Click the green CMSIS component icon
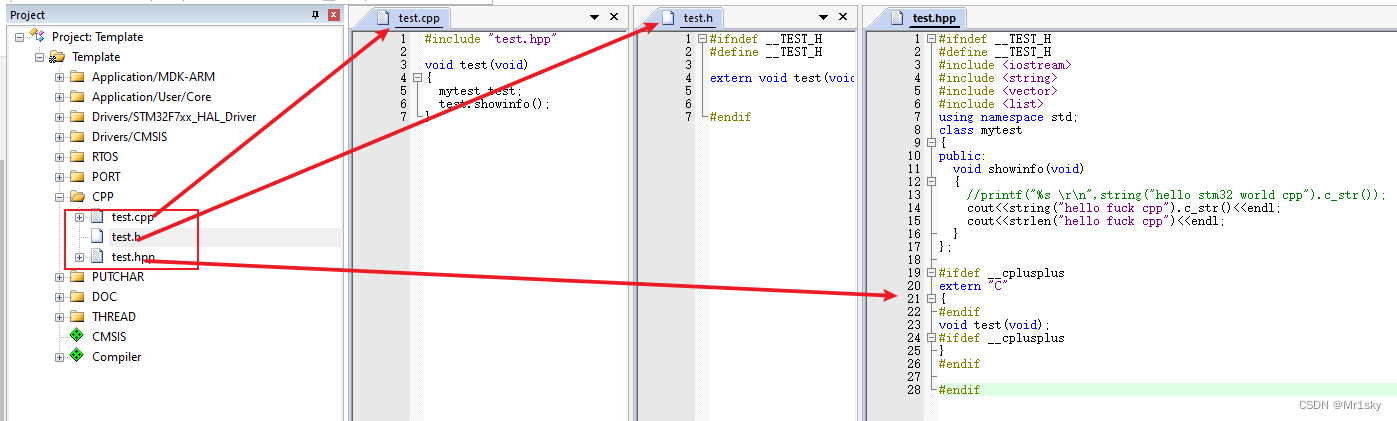1397x421 pixels. click(x=77, y=337)
